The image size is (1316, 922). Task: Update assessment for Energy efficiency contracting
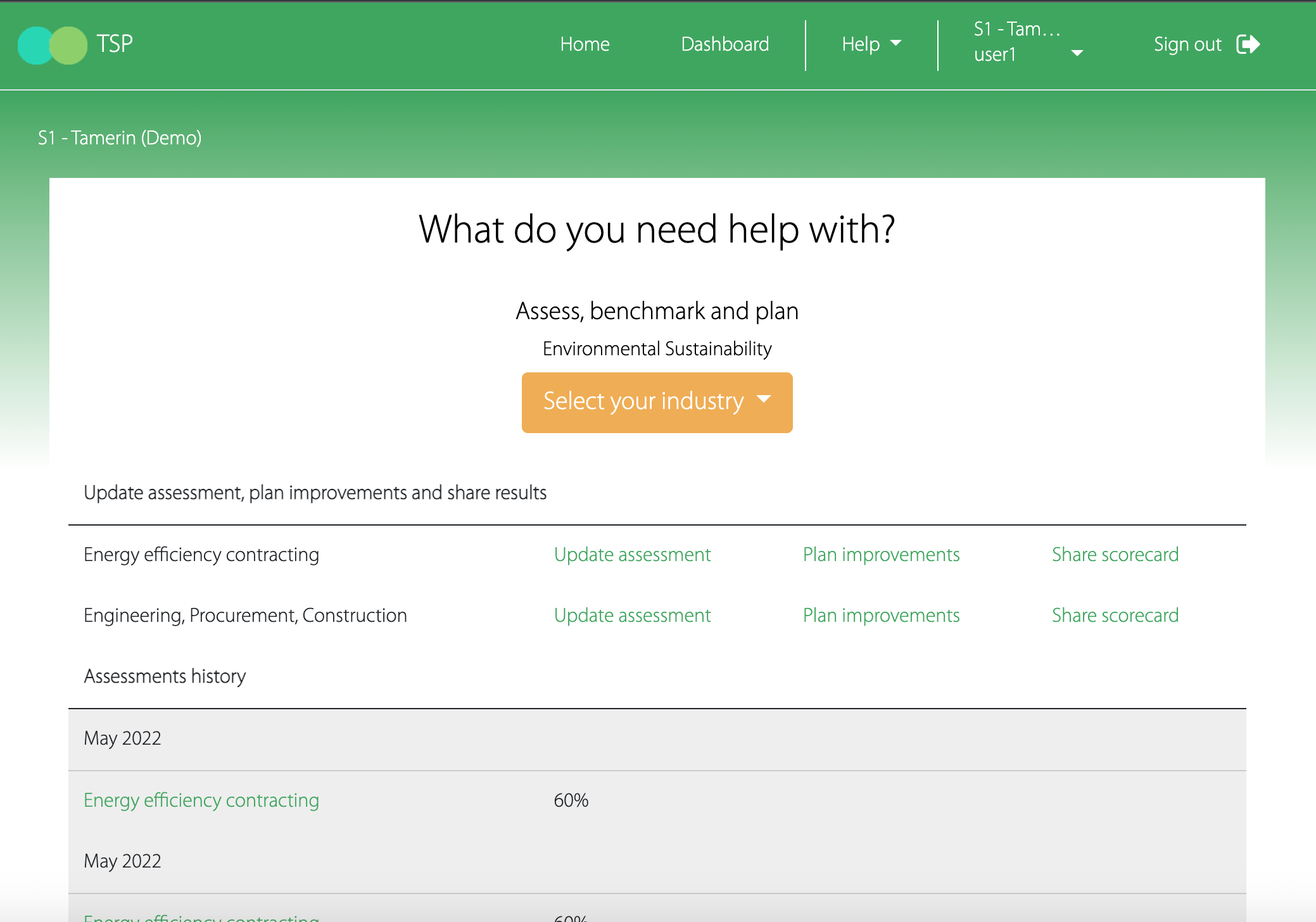632,555
